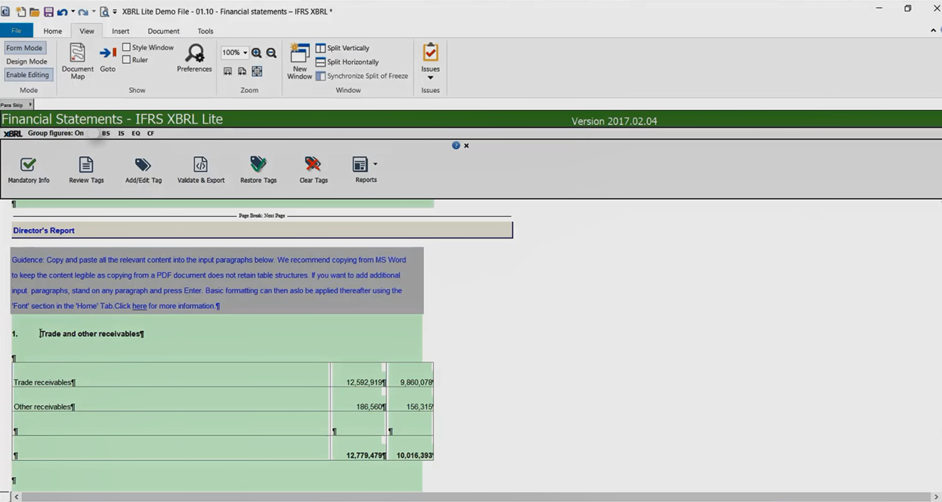The height and width of the screenshot is (502, 942).
Task: Open the Redo history dropdown arrow
Action: 94,11
